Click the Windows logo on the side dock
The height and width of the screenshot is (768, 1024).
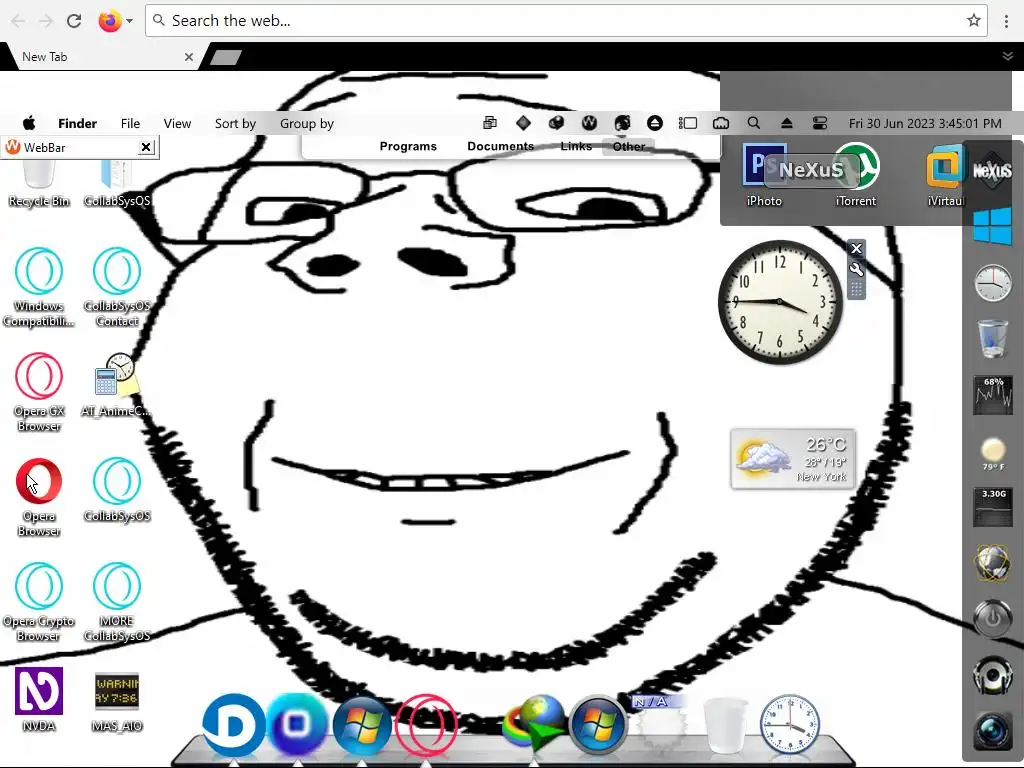click(992, 226)
